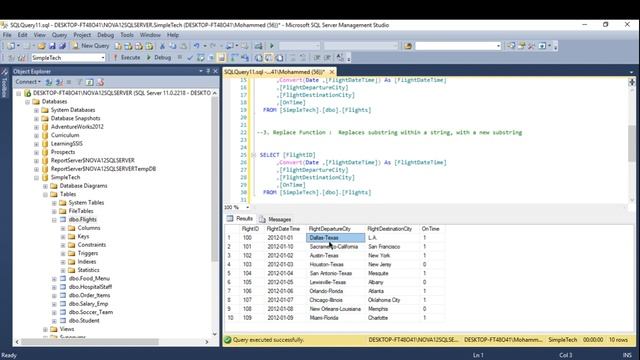640x360 pixels.
Task: Expand the System Databases folder
Action: (x=36, y=110)
